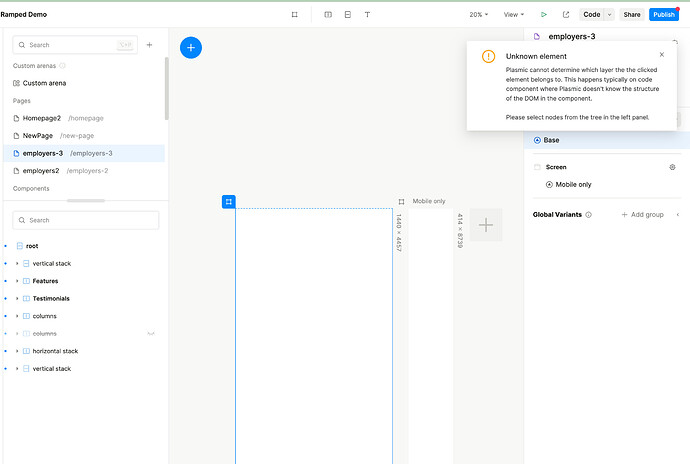
Task: Open Screen variant settings gear
Action: point(672,167)
